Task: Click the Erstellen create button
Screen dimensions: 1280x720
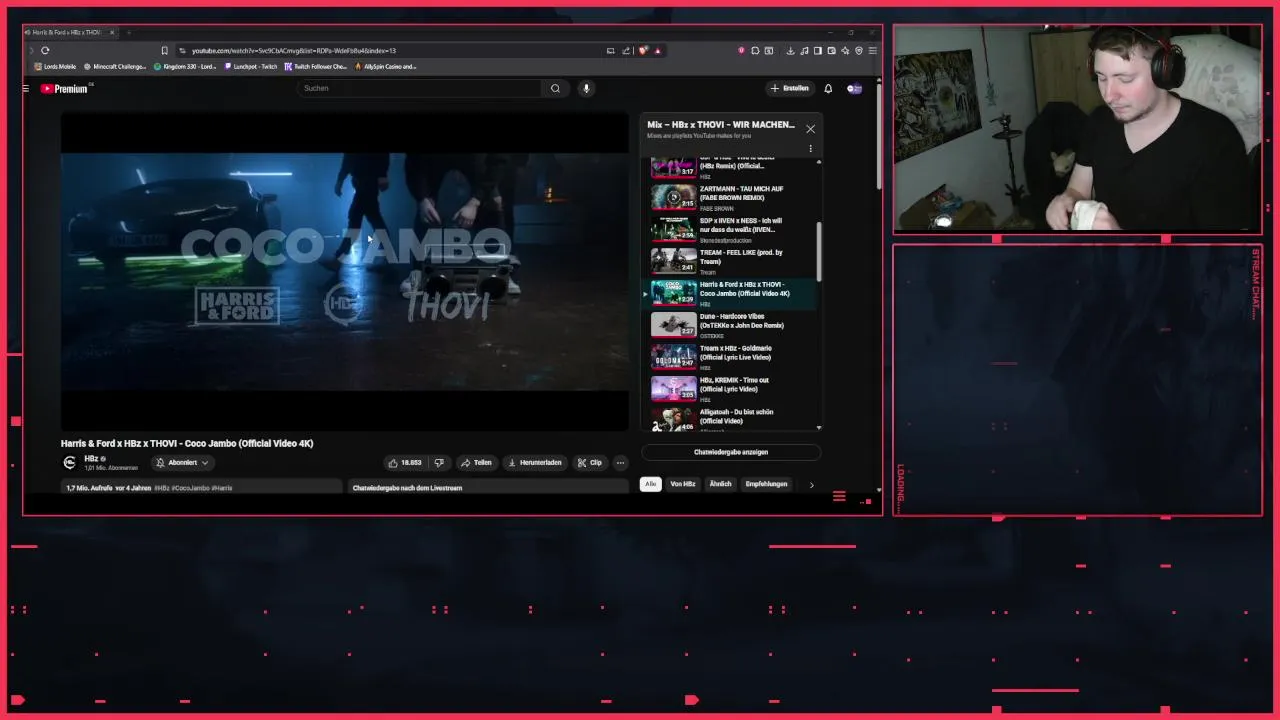Action: click(x=790, y=88)
